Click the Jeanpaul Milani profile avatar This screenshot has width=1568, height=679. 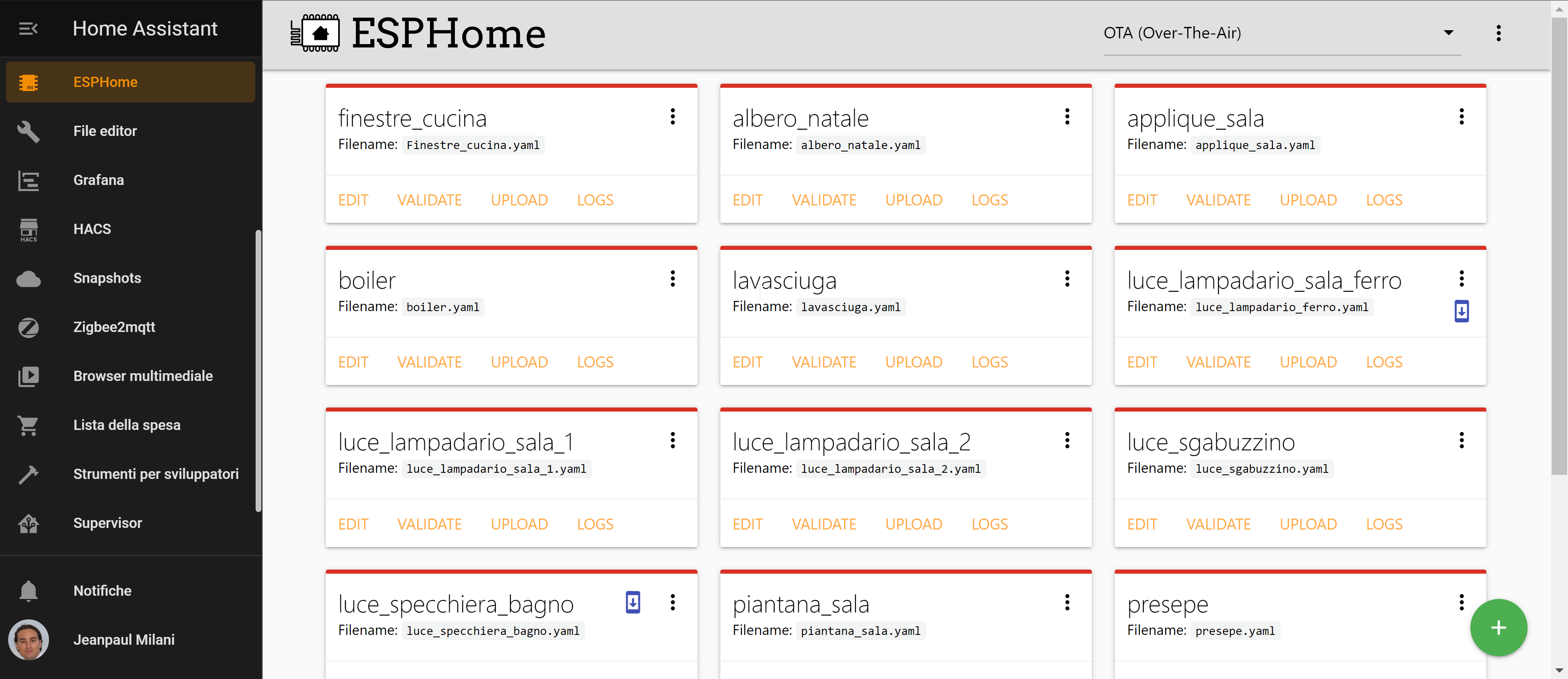click(28, 639)
